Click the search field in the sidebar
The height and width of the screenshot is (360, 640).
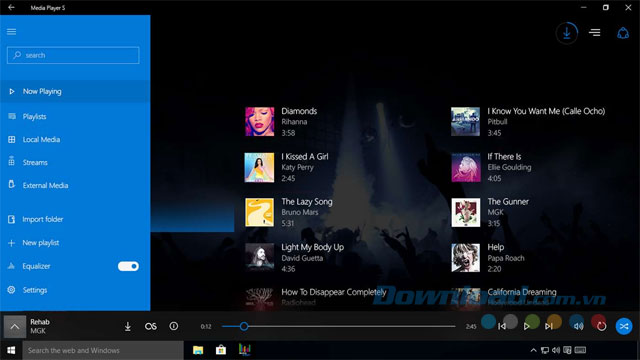coord(73,55)
